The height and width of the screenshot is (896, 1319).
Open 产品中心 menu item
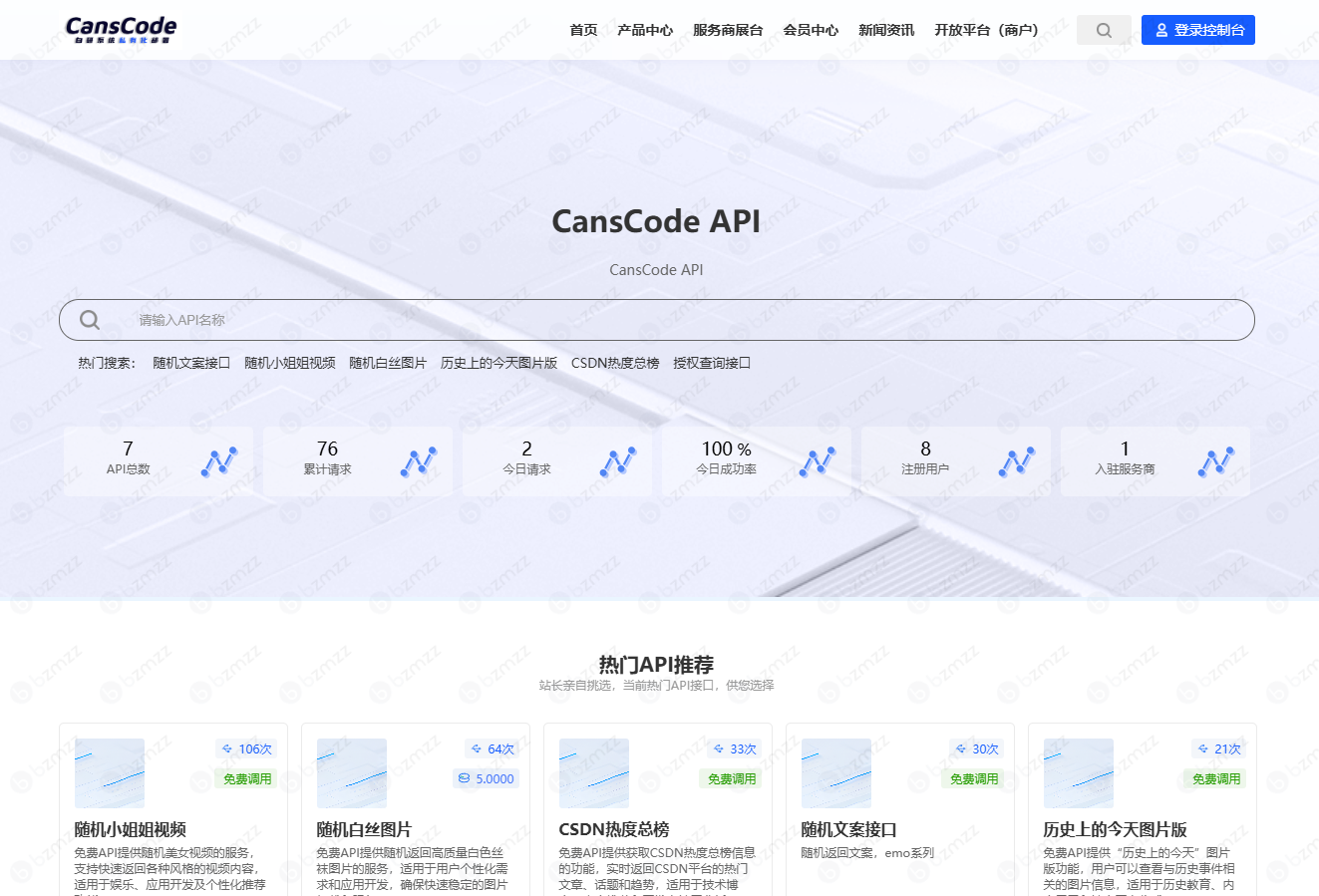point(645,30)
